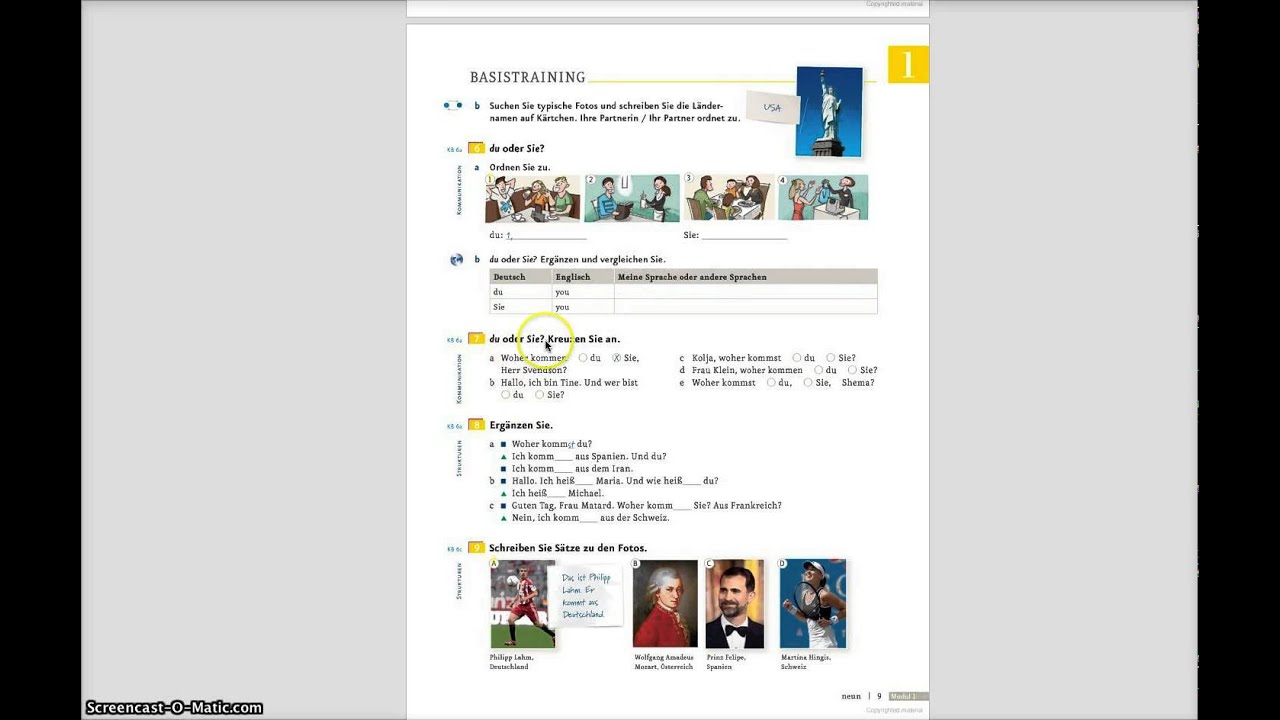Click the caption 'Martina Hingis, Schweiz'
1280x720 pixels.
coord(806,662)
